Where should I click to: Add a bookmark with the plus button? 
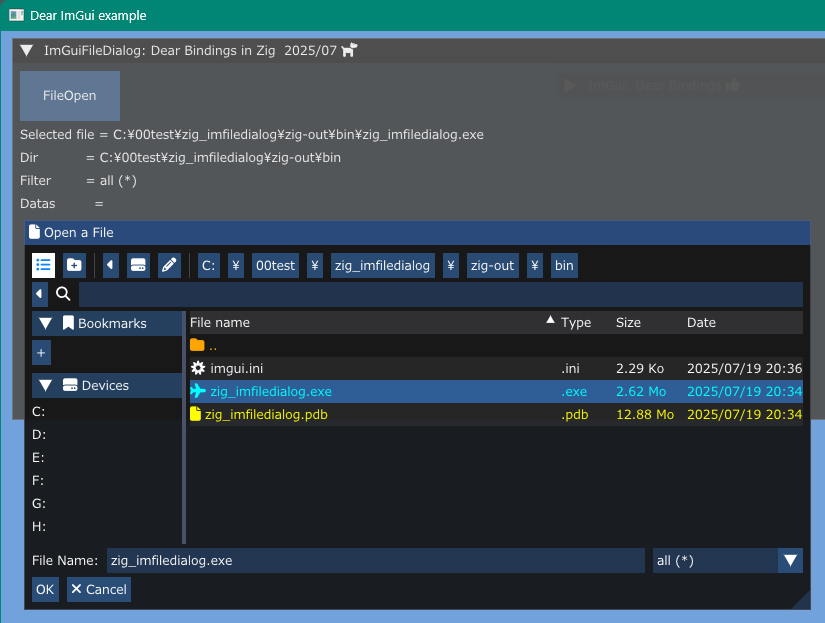pyautogui.click(x=42, y=353)
